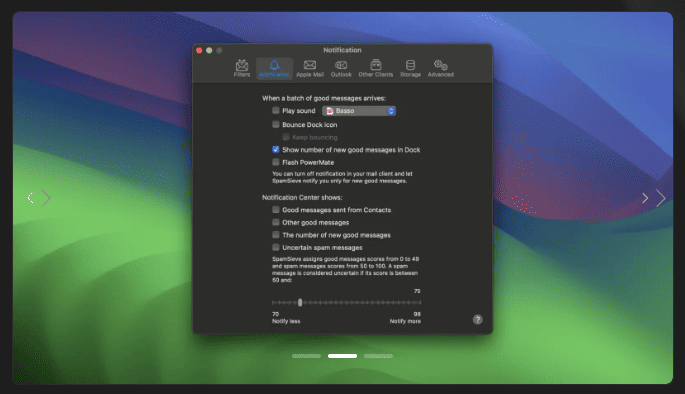Viewport: 685px width, 394px height.
Task: Click the help question mark button
Action: point(477,319)
